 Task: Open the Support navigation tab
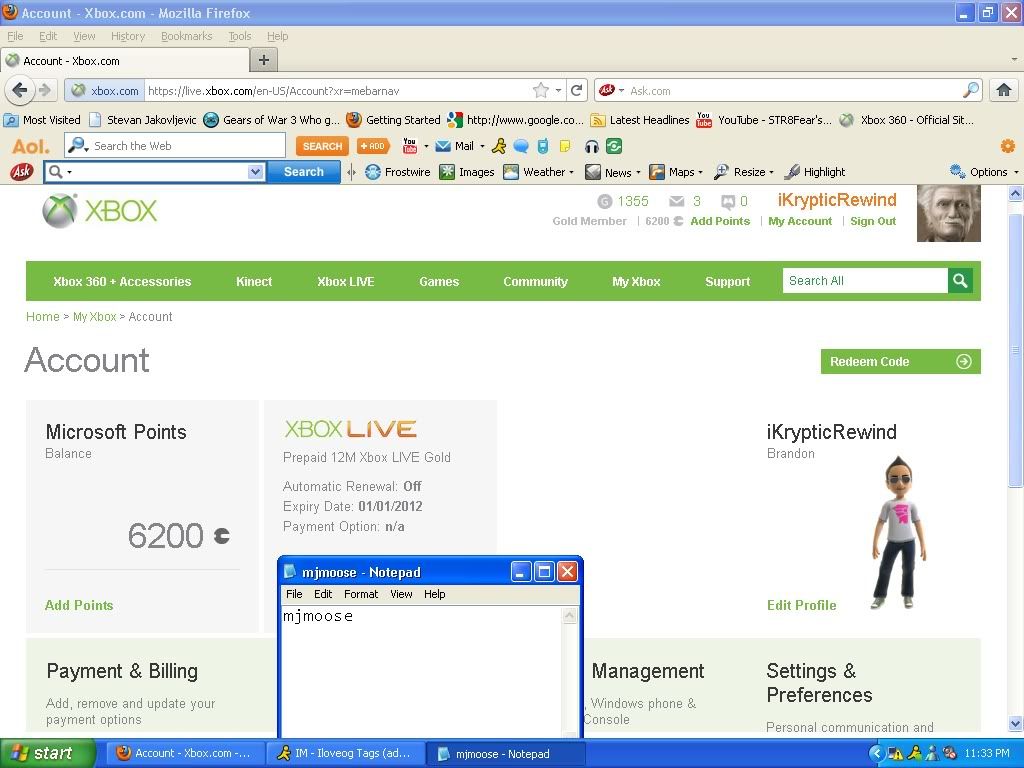(728, 281)
